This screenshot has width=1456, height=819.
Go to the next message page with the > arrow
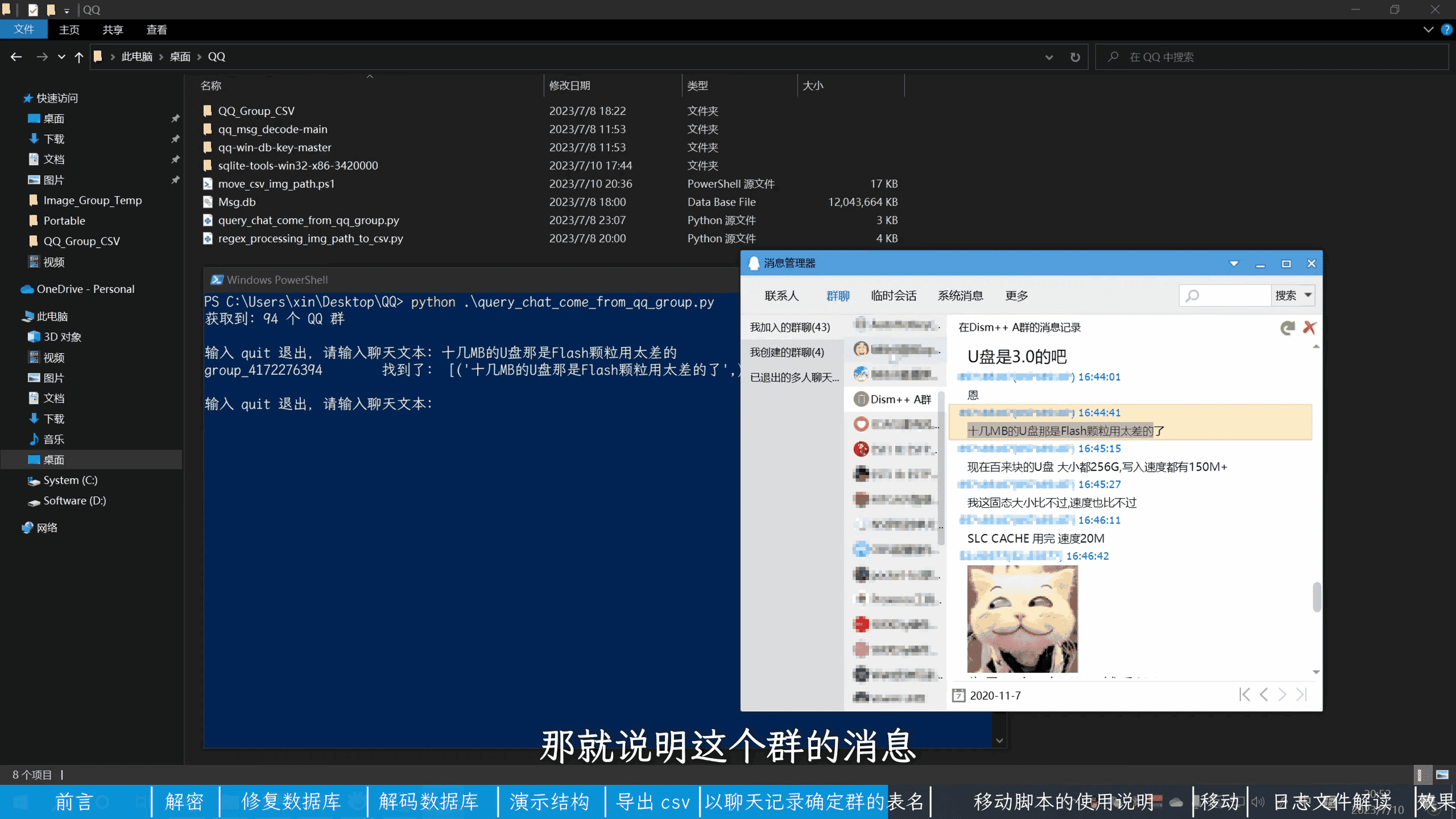pos(1283,694)
